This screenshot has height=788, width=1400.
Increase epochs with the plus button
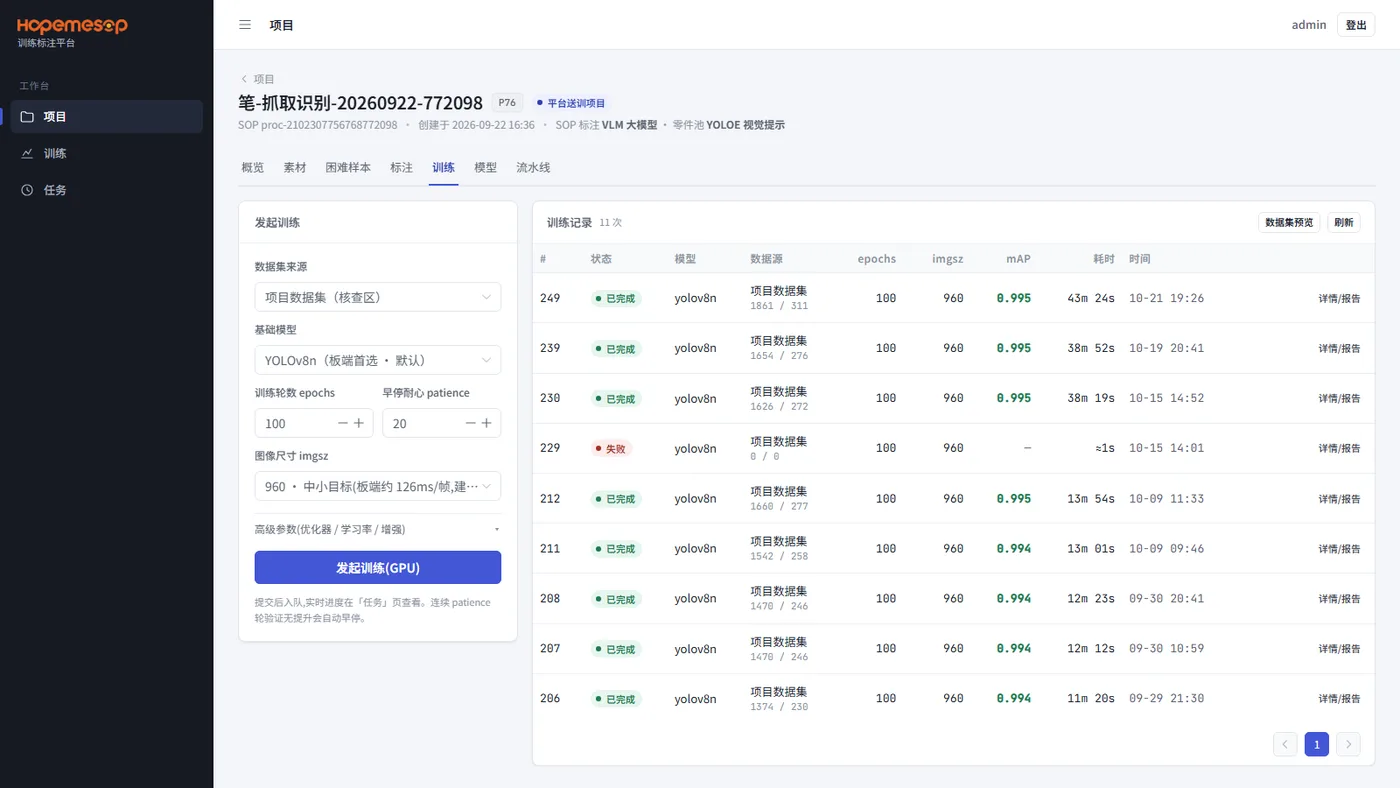click(359, 423)
